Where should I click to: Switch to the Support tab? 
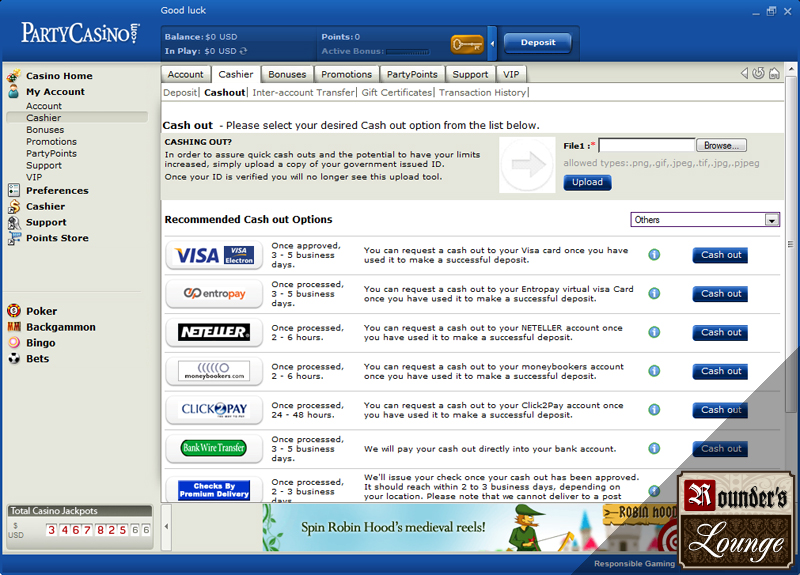point(470,74)
